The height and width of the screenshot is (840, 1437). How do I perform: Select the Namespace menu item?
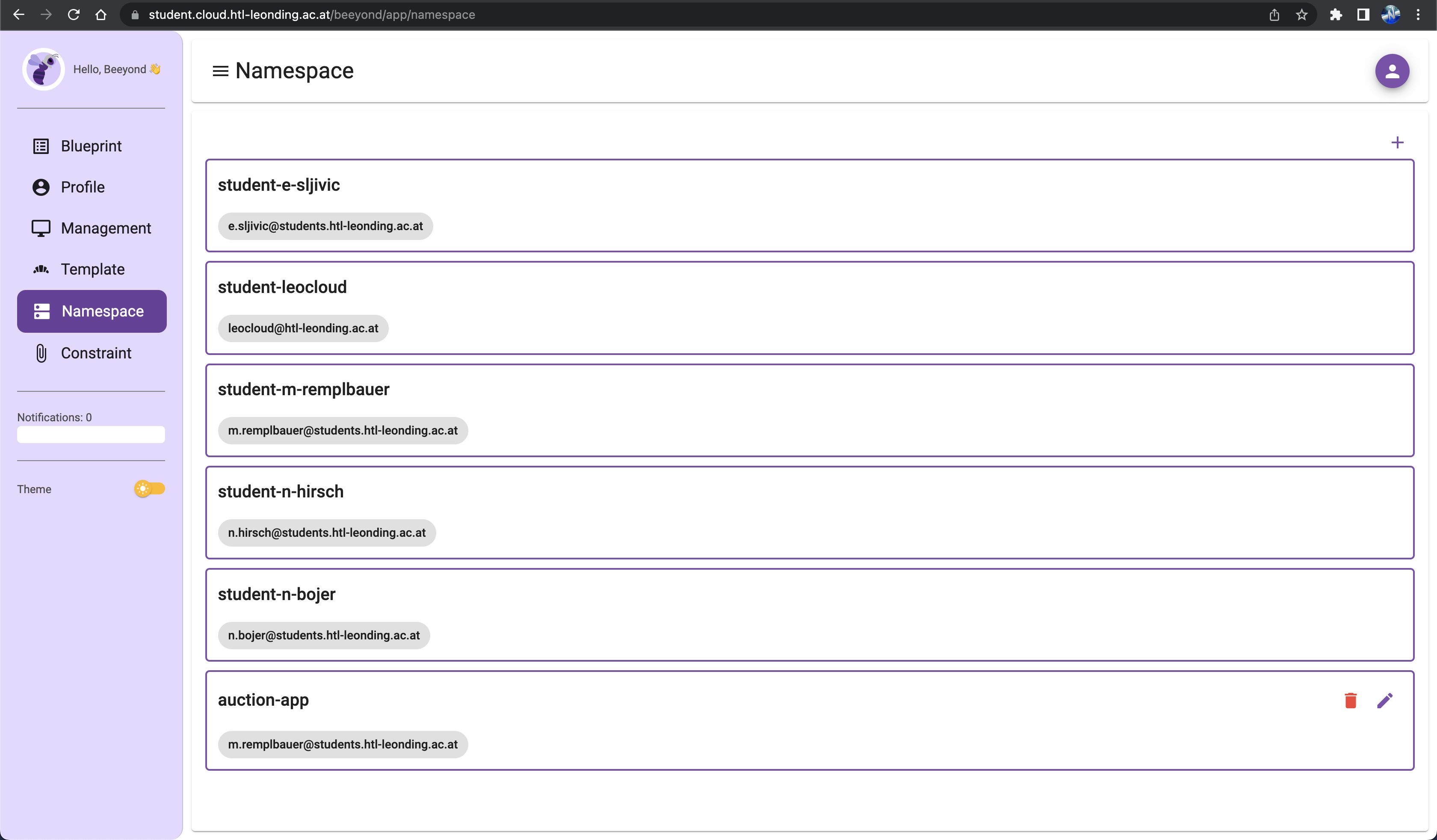91,311
